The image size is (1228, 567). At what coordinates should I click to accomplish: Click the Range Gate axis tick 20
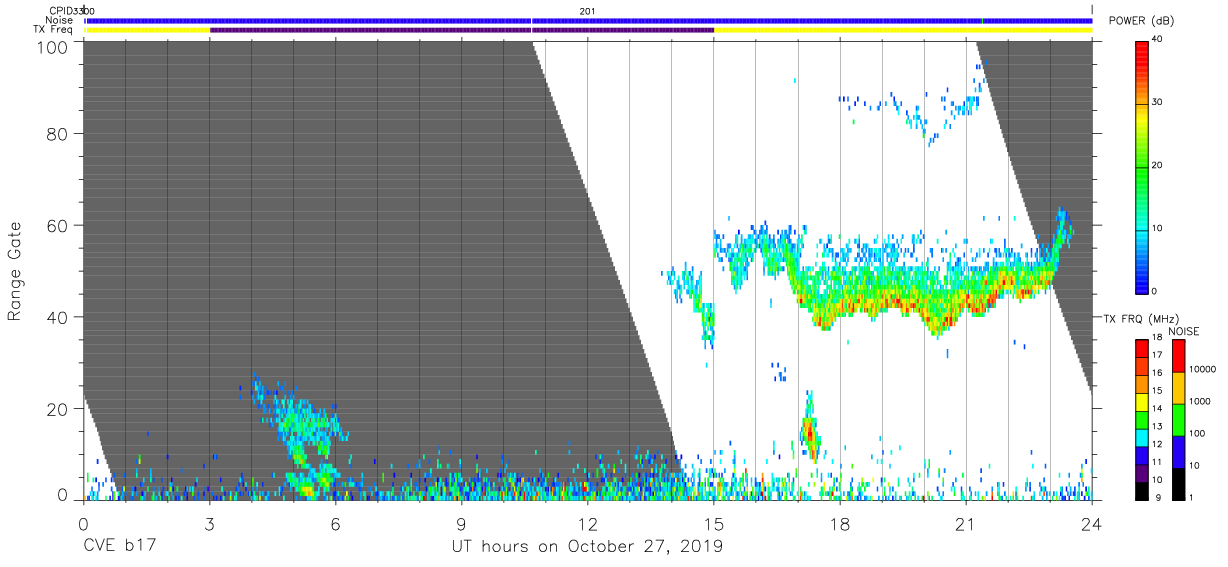(57, 409)
